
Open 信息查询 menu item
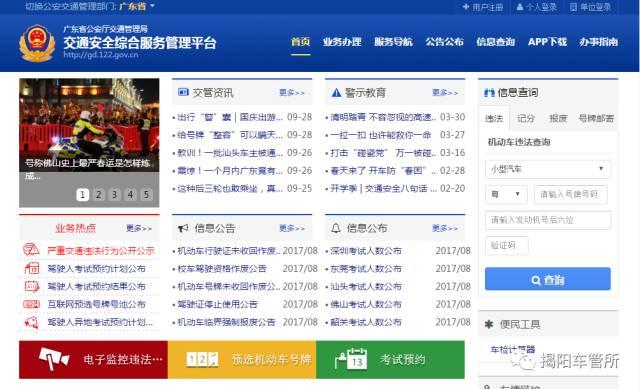[496, 42]
